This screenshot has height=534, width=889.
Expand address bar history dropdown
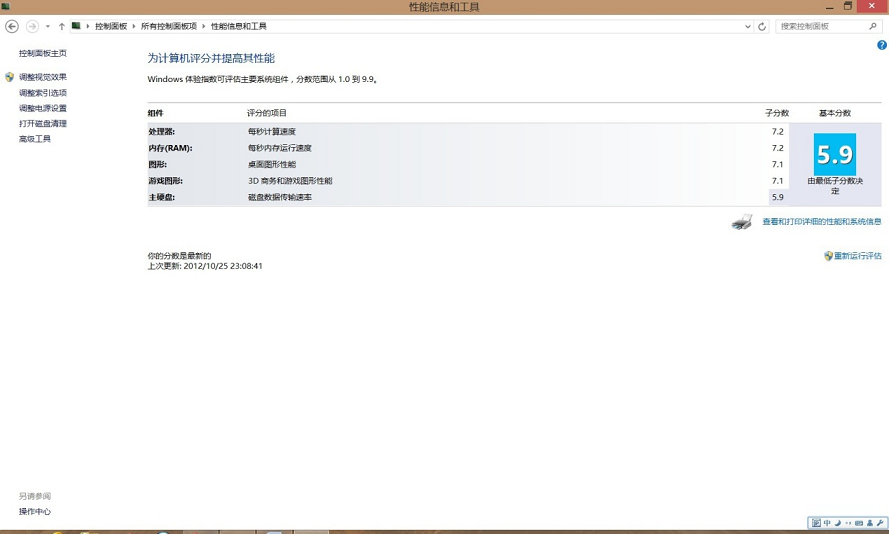(747, 26)
